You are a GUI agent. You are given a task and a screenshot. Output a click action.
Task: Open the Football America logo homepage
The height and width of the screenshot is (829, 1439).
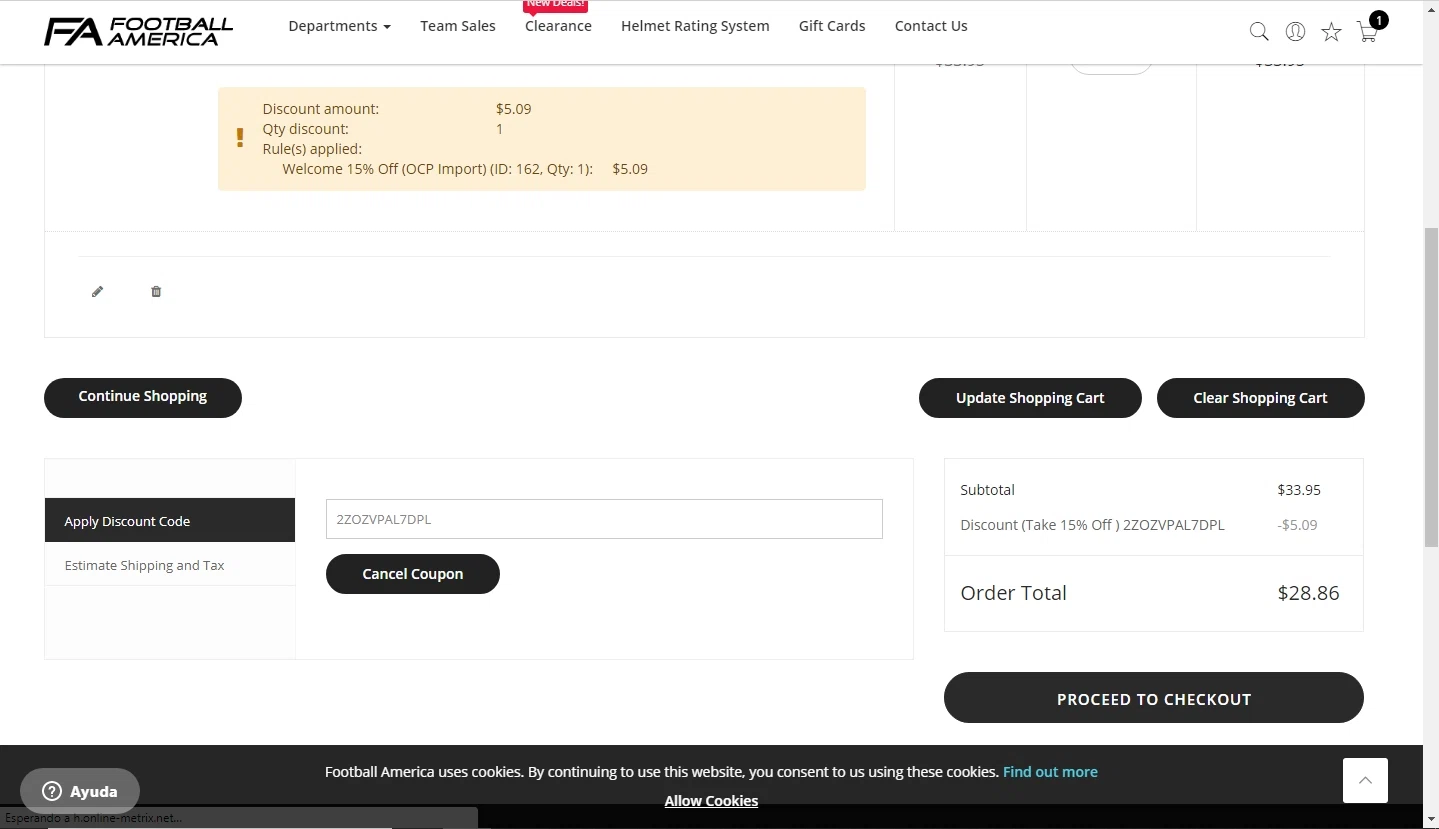pos(138,31)
